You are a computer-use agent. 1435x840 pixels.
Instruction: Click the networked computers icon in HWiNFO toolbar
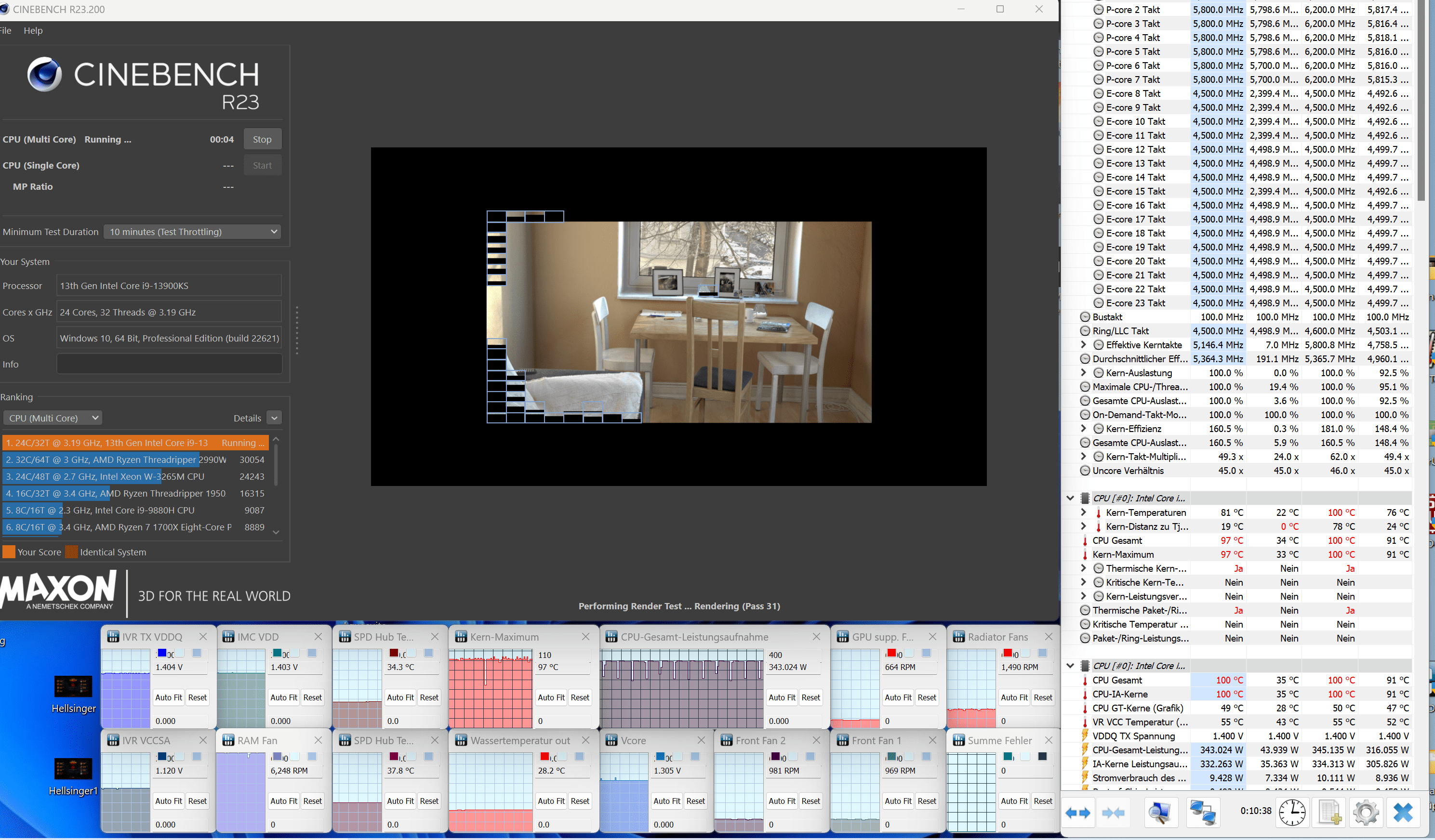point(1203,813)
